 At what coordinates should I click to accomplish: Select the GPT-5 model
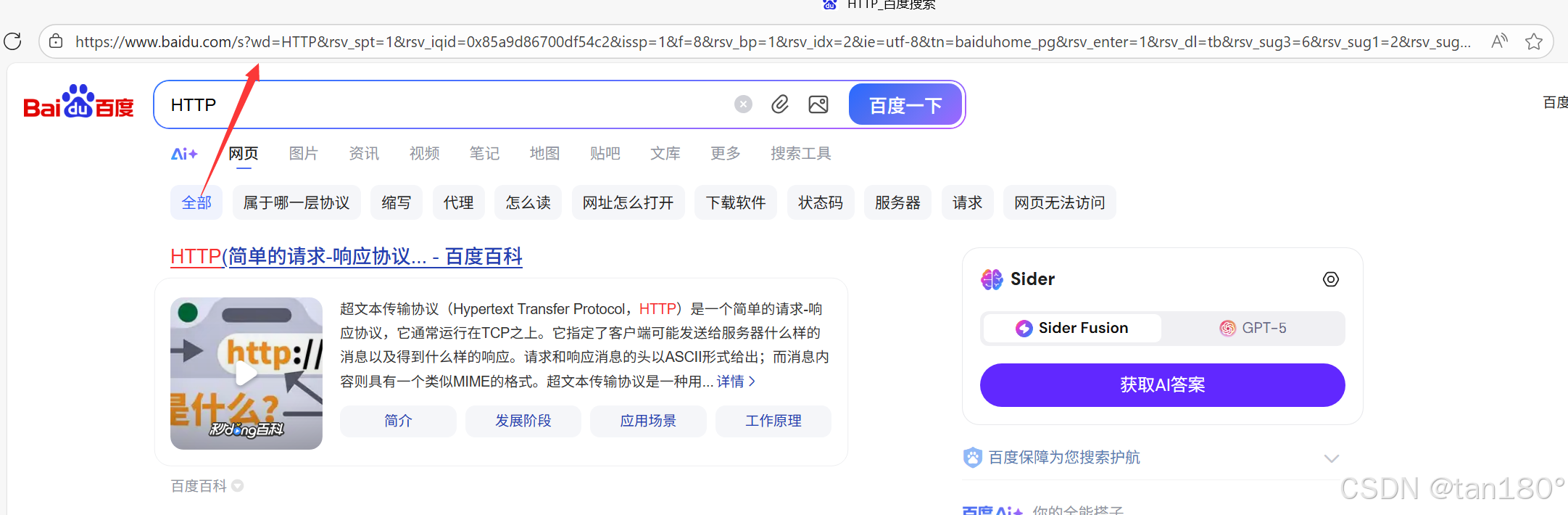point(1253,329)
